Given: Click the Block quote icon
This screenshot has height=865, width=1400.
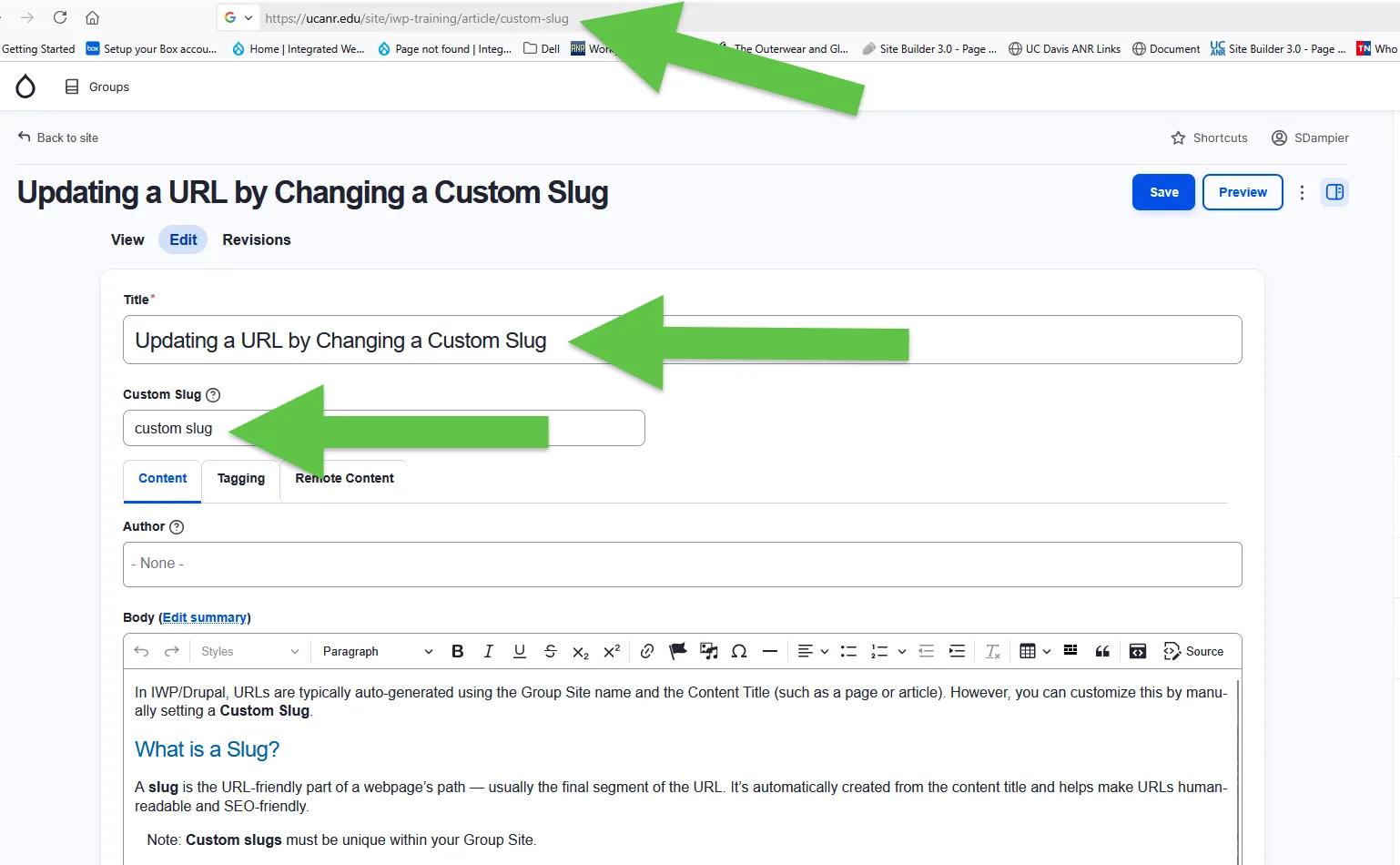Looking at the screenshot, I should point(1102,651).
